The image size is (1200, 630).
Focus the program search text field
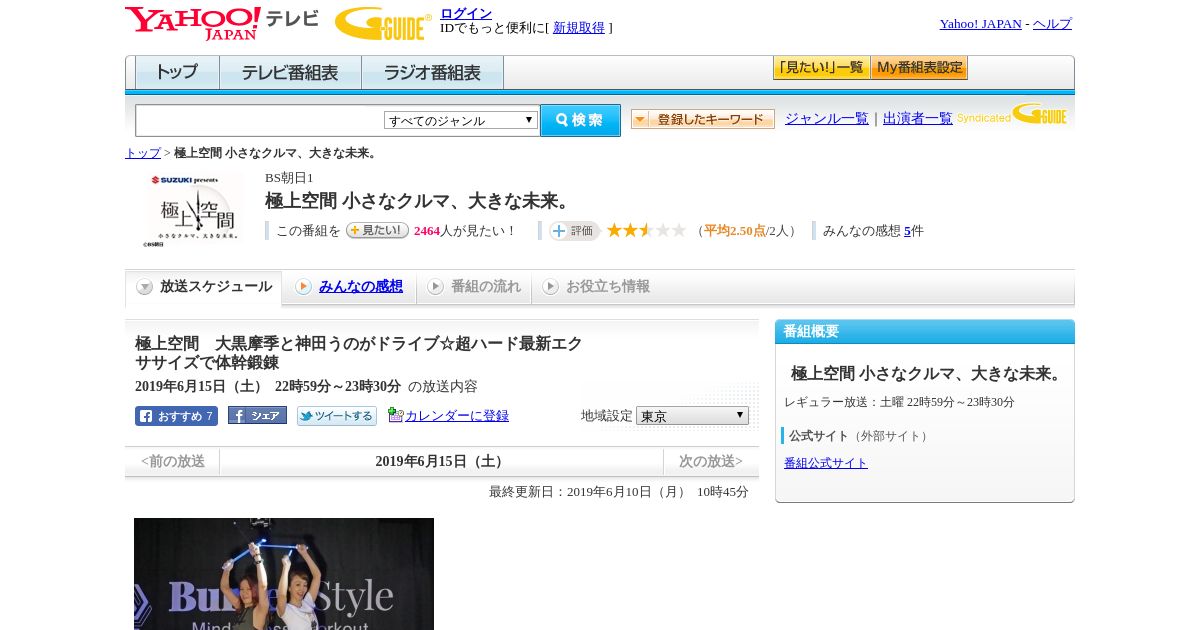point(259,120)
